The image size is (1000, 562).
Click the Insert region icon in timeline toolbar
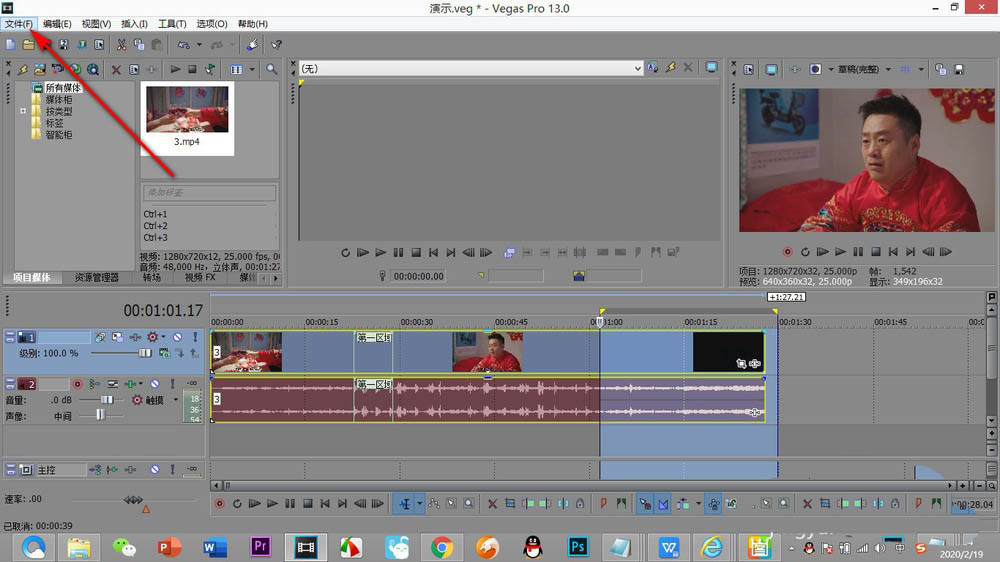[x=621, y=504]
